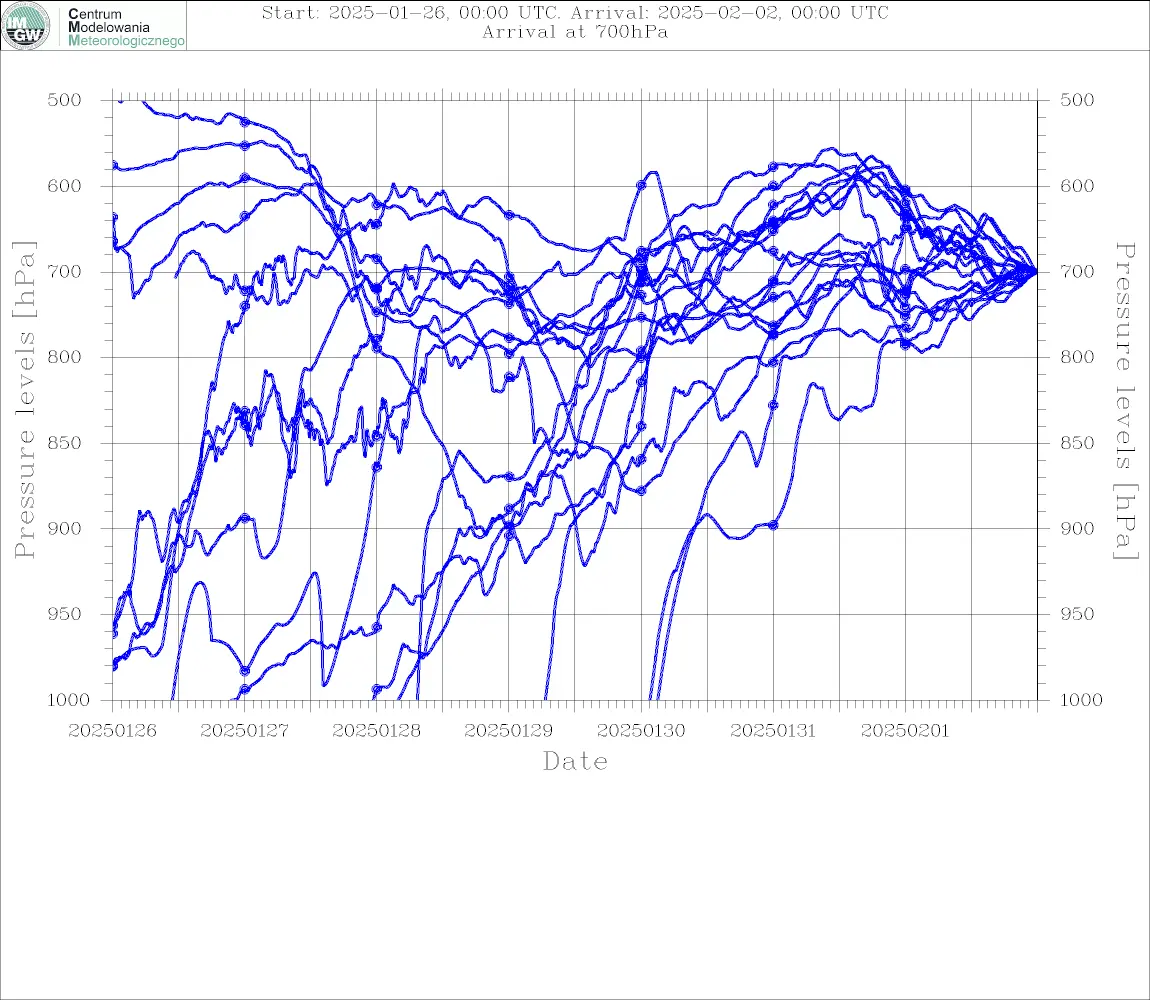
Task: Click the left axis value 850
Action: (65, 442)
